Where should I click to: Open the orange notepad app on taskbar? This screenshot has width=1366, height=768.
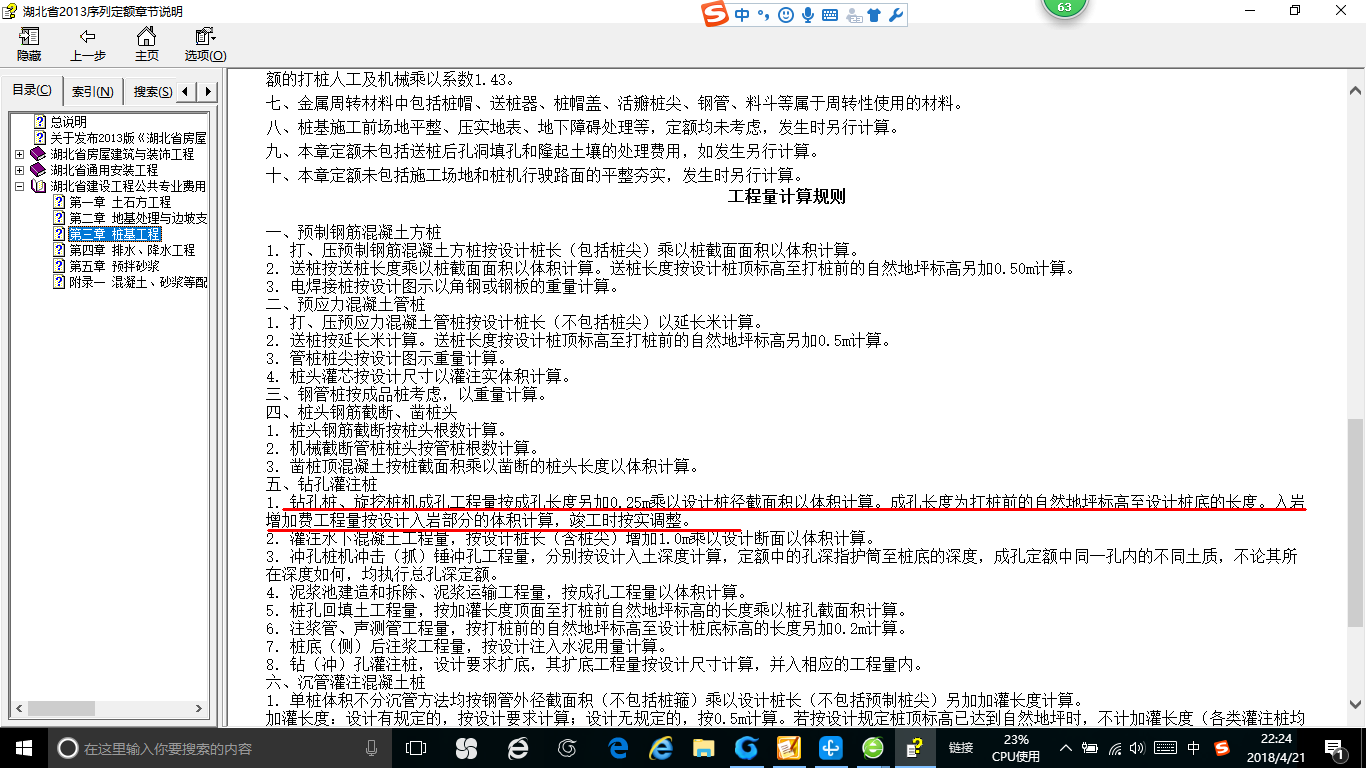pyautogui.click(x=789, y=748)
